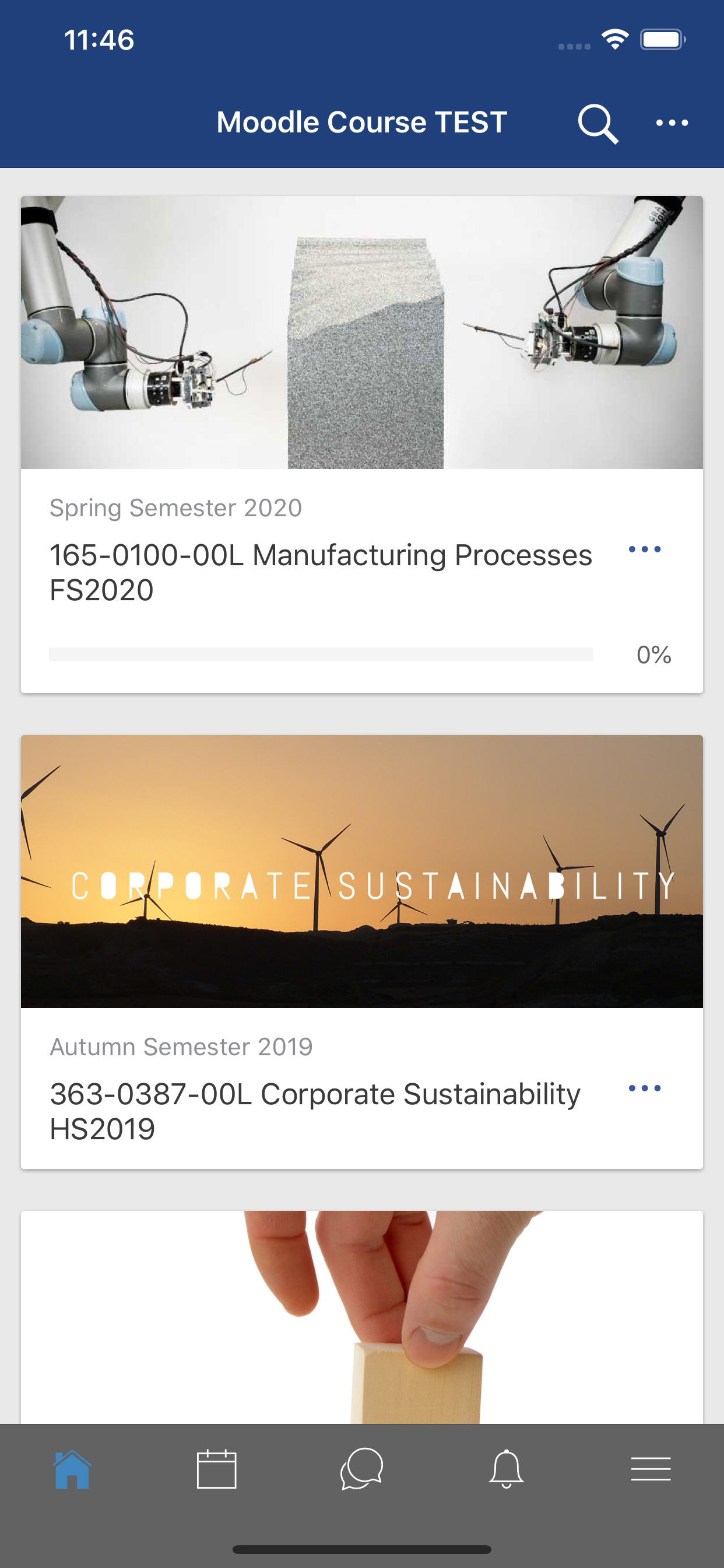Tap the 0% progress percentage label

click(653, 655)
